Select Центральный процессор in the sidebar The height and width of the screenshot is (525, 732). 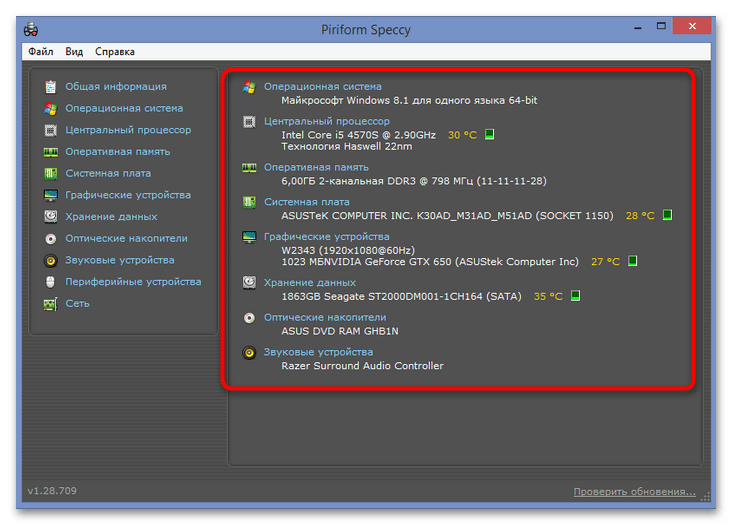click(128, 130)
